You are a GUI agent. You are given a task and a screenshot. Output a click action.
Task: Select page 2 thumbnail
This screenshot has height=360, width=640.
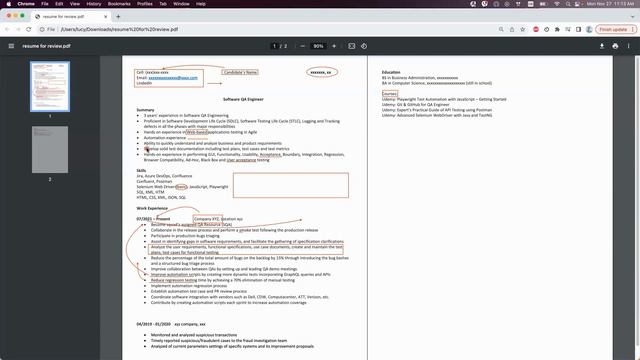coord(50,149)
